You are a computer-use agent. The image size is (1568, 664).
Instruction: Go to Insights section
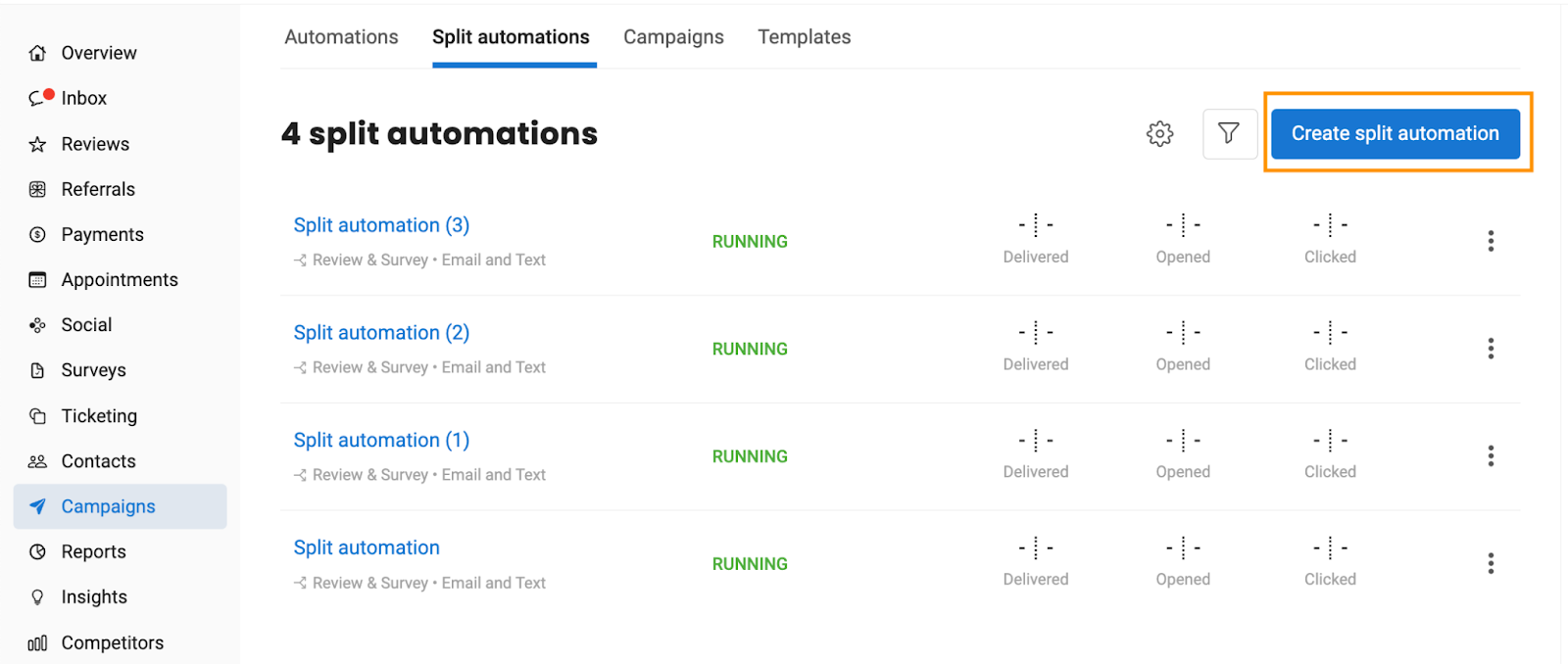(94, 597)
